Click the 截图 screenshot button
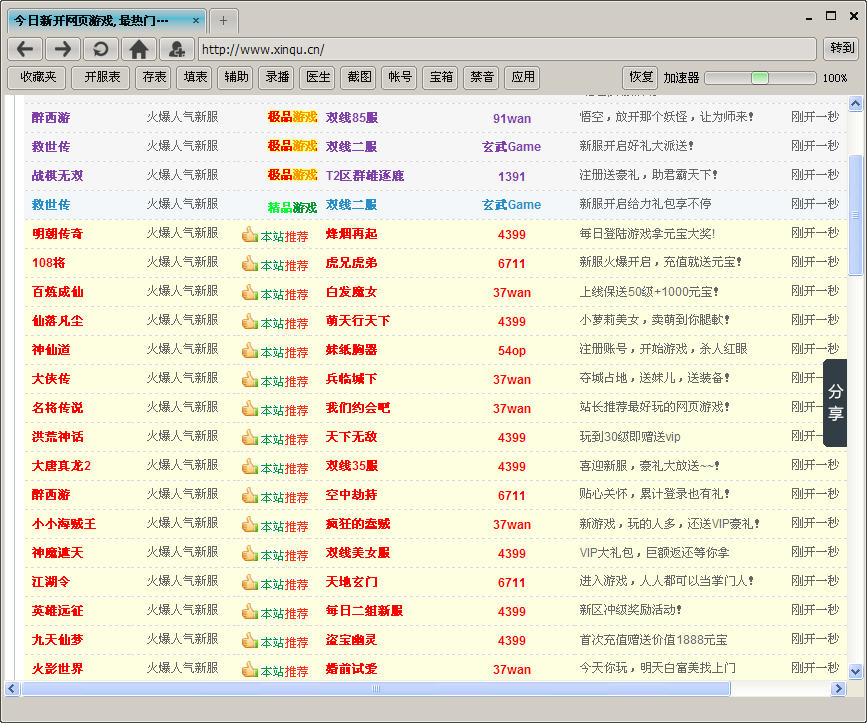 coord(359,77)
